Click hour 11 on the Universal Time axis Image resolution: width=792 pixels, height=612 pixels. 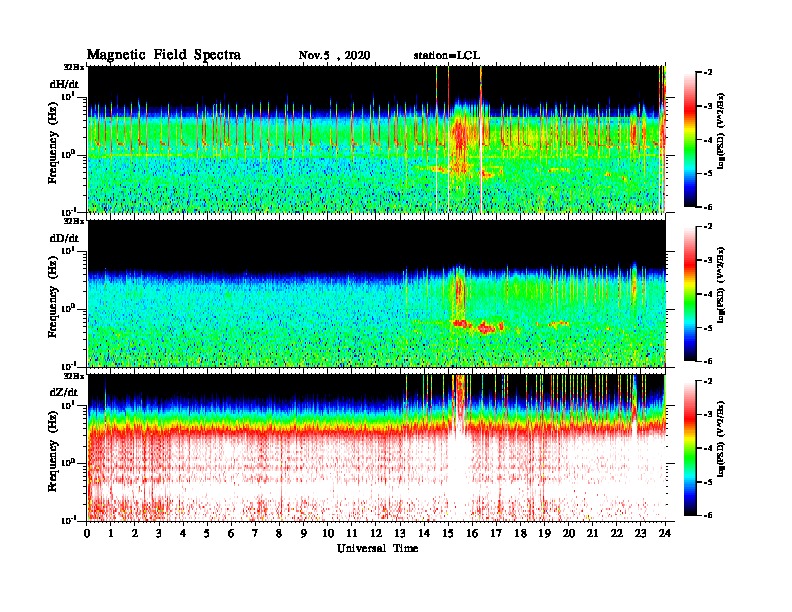click(352, 533)
